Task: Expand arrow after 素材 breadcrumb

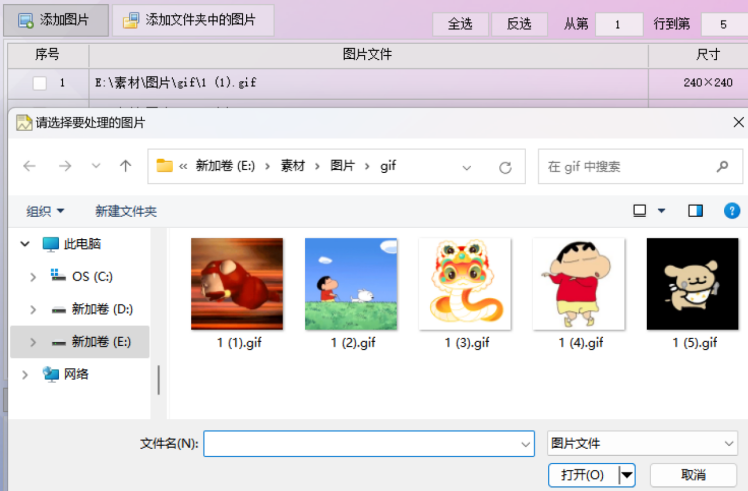Action: click(x=317, y=166)
